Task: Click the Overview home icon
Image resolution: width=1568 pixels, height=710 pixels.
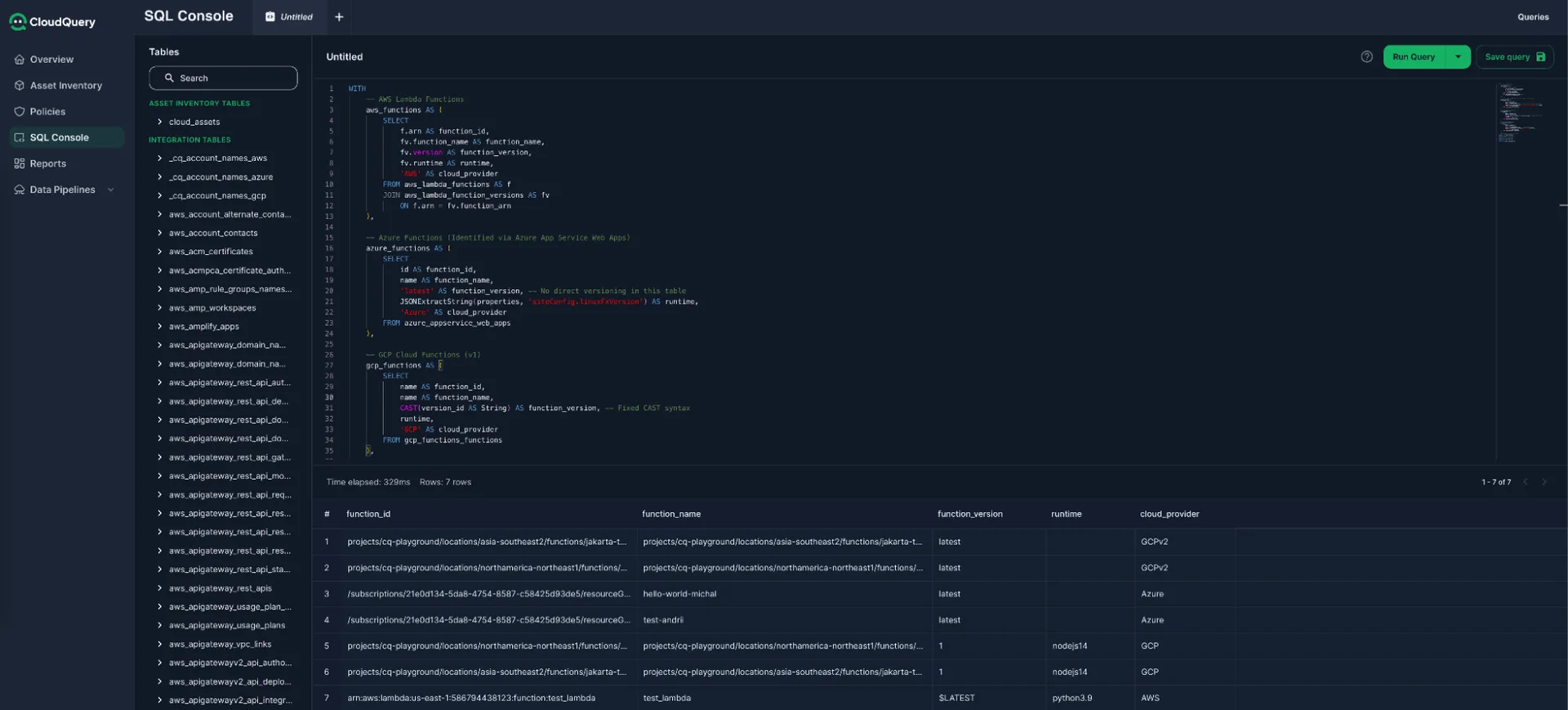Action: pos(20,60)
